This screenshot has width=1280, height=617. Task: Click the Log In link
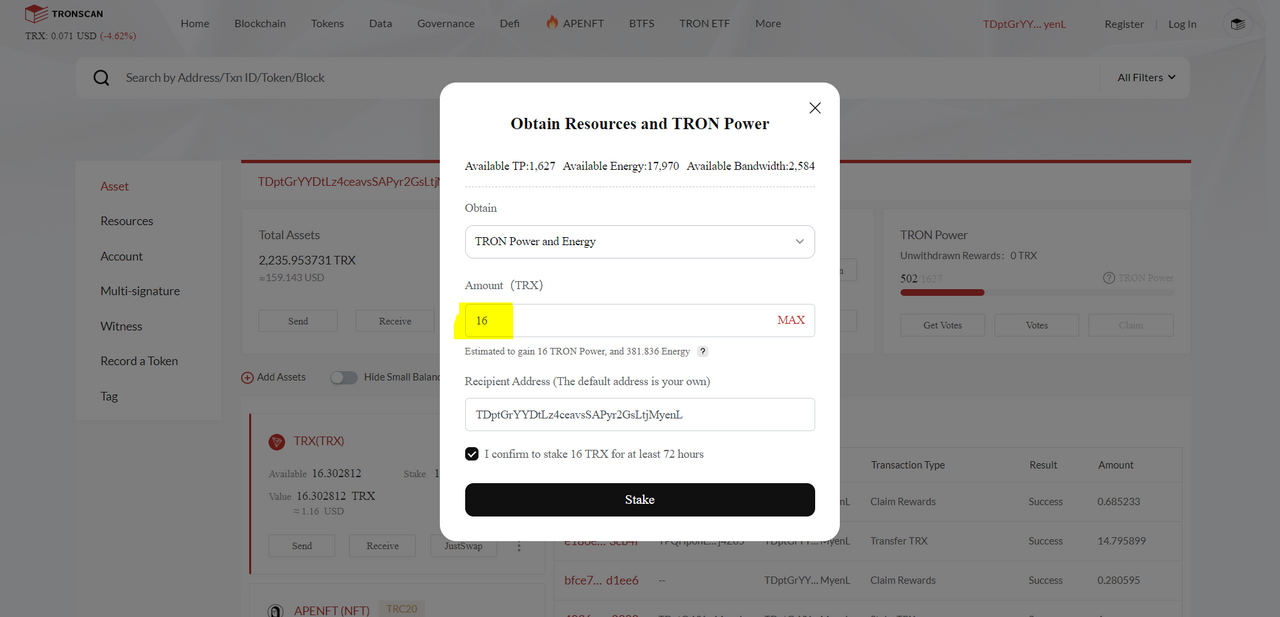(1182, 24)
